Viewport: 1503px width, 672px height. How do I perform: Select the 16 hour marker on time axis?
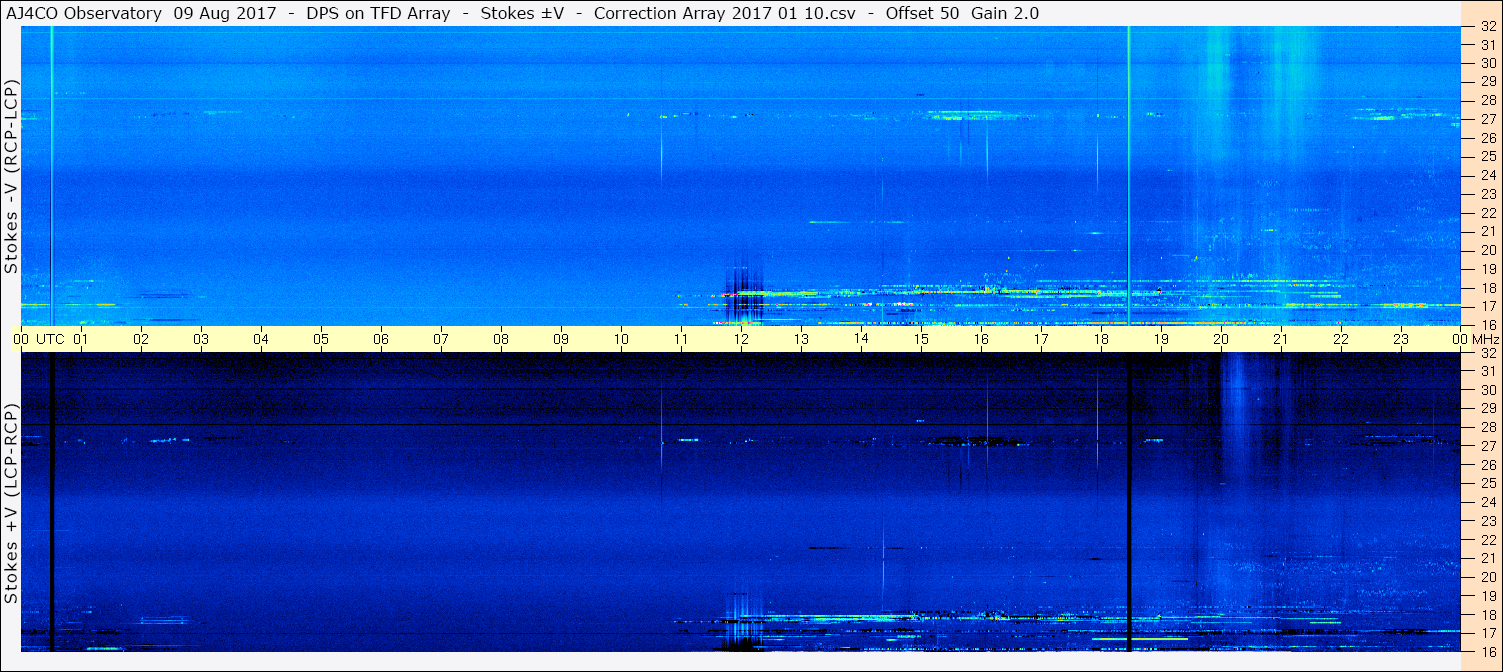click(981, 339)
